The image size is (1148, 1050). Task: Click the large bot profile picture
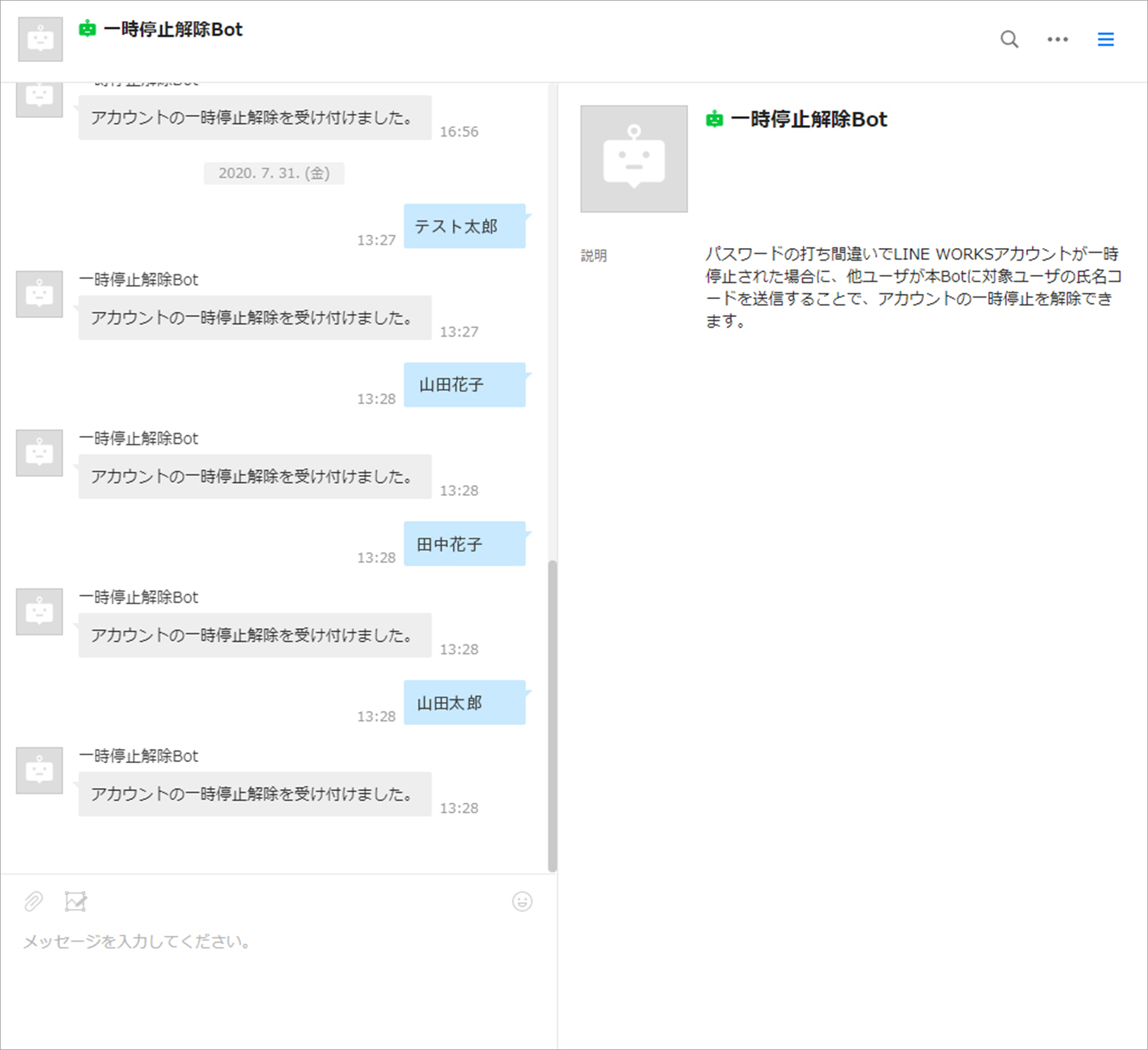[633, 159]
